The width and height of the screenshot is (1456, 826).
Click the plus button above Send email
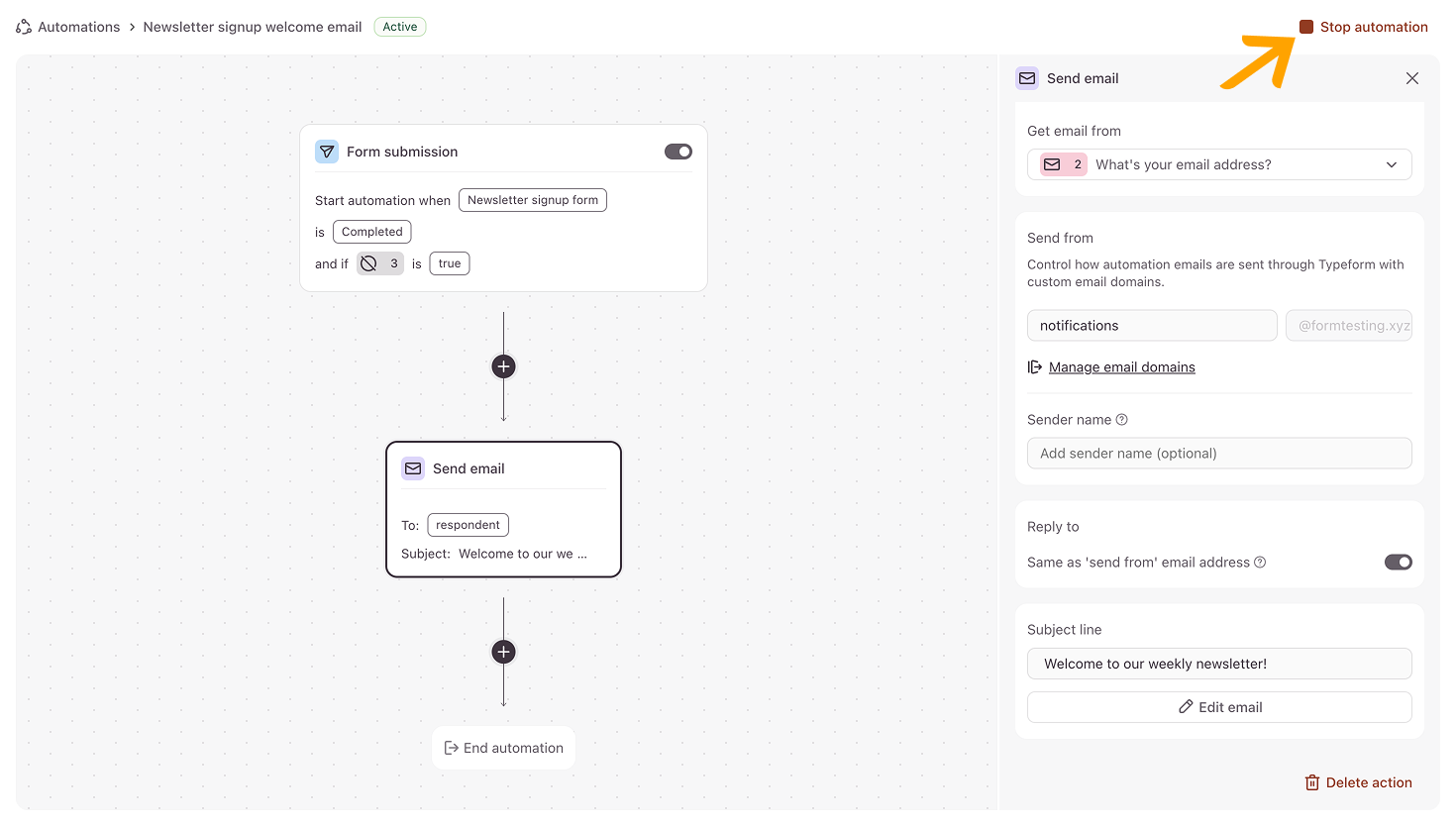pyautogui.click(x=503, y=366)
